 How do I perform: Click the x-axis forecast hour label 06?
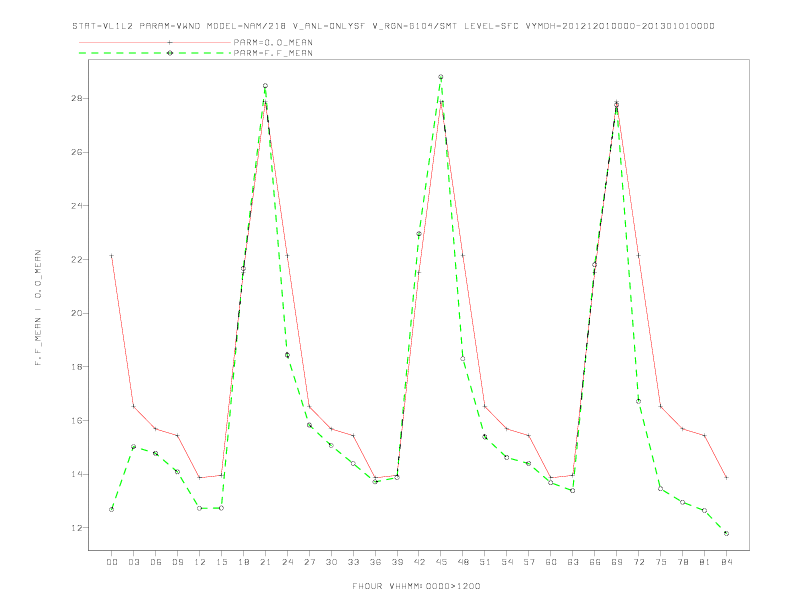[156, 562]
